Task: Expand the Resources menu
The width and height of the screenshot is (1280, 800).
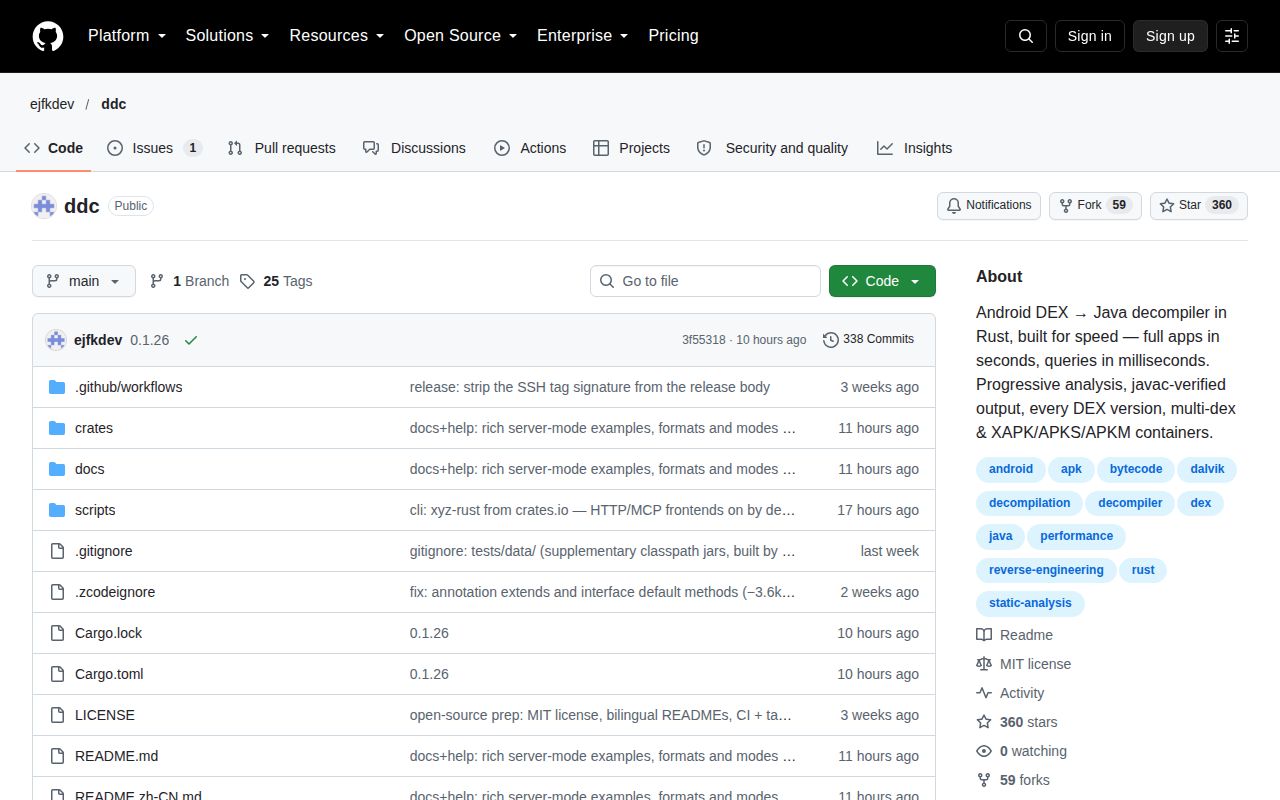Action: coord(337,36)
